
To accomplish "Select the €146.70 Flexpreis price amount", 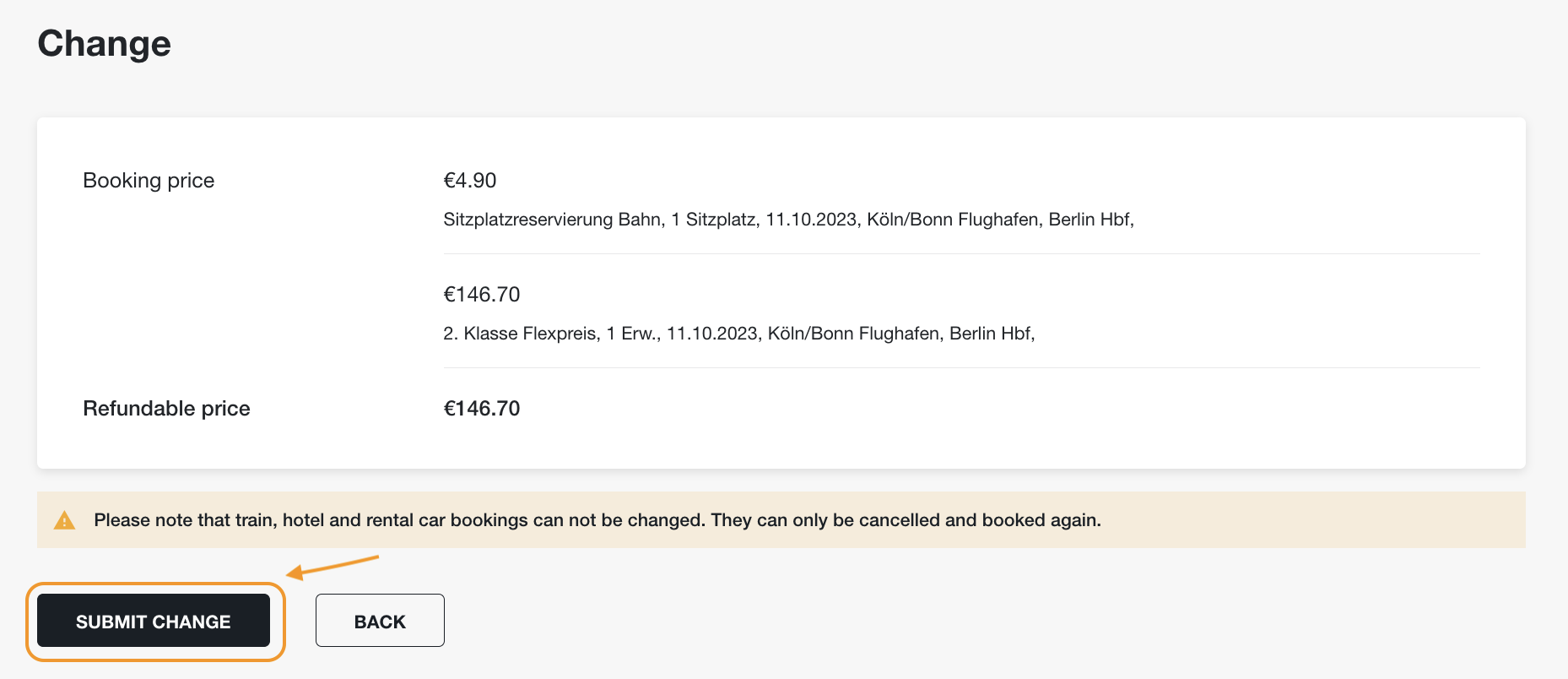I will point(482,295).
